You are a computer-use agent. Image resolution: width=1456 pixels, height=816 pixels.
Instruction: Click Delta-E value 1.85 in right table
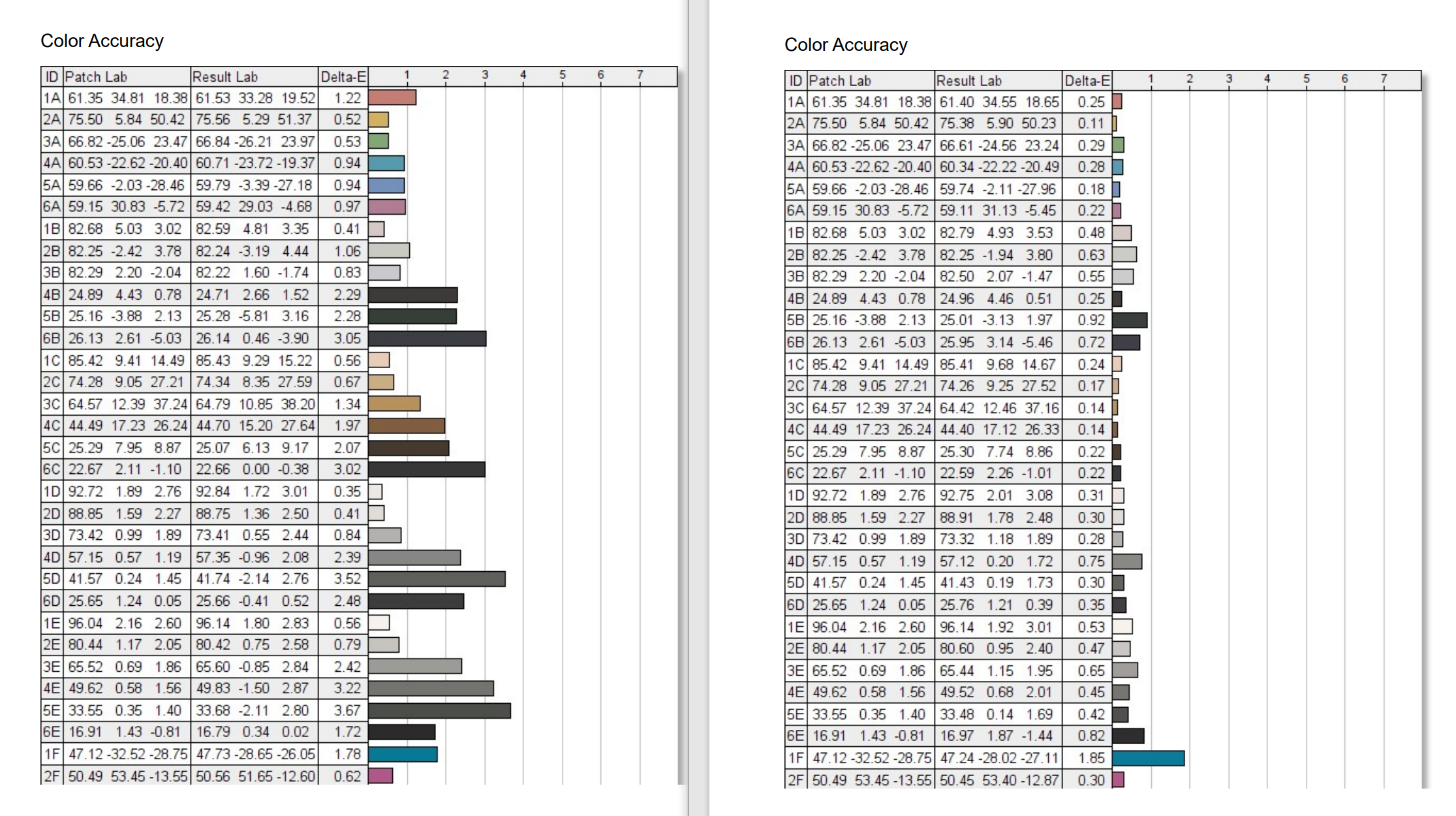[1091, 758]
